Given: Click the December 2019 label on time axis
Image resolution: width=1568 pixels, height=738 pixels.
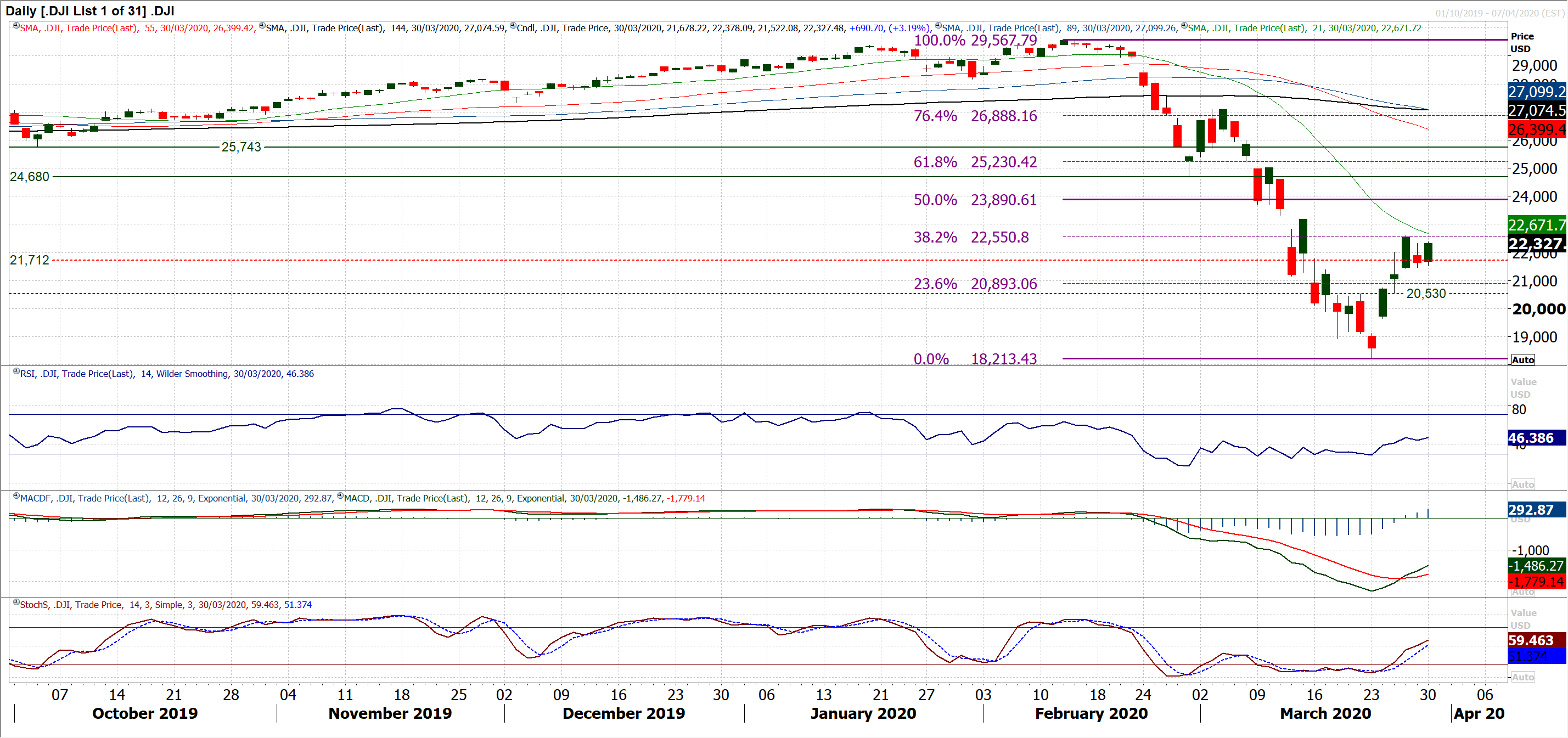Looking at the screenshot, I should 624,714.
